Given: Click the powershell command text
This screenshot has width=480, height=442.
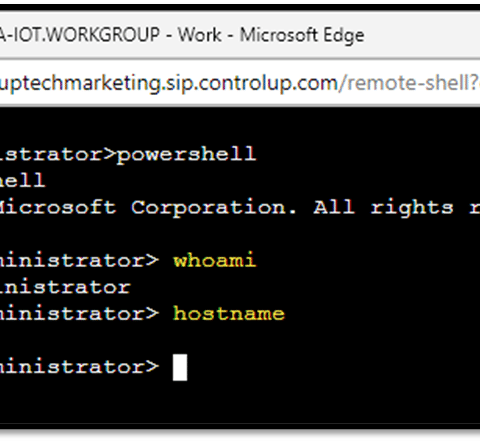Looking at the screenshot, I should click(186, 154).
